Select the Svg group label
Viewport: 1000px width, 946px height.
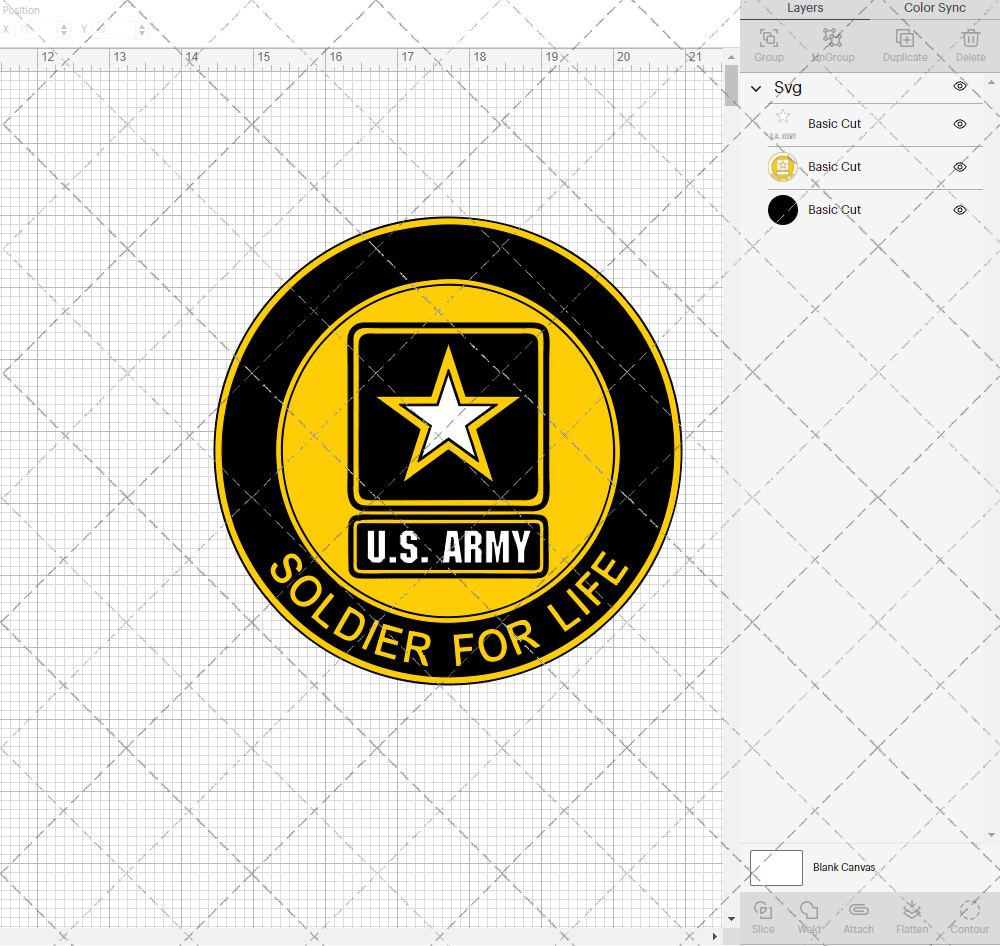(788, 87)
